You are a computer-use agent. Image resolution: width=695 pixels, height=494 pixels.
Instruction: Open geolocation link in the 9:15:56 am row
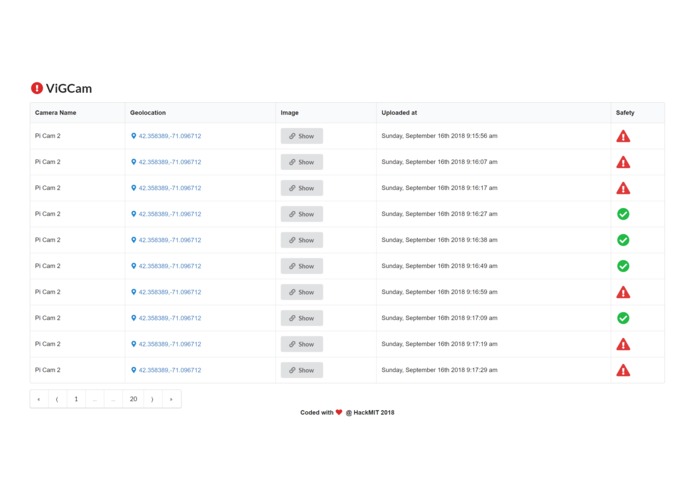166,136
